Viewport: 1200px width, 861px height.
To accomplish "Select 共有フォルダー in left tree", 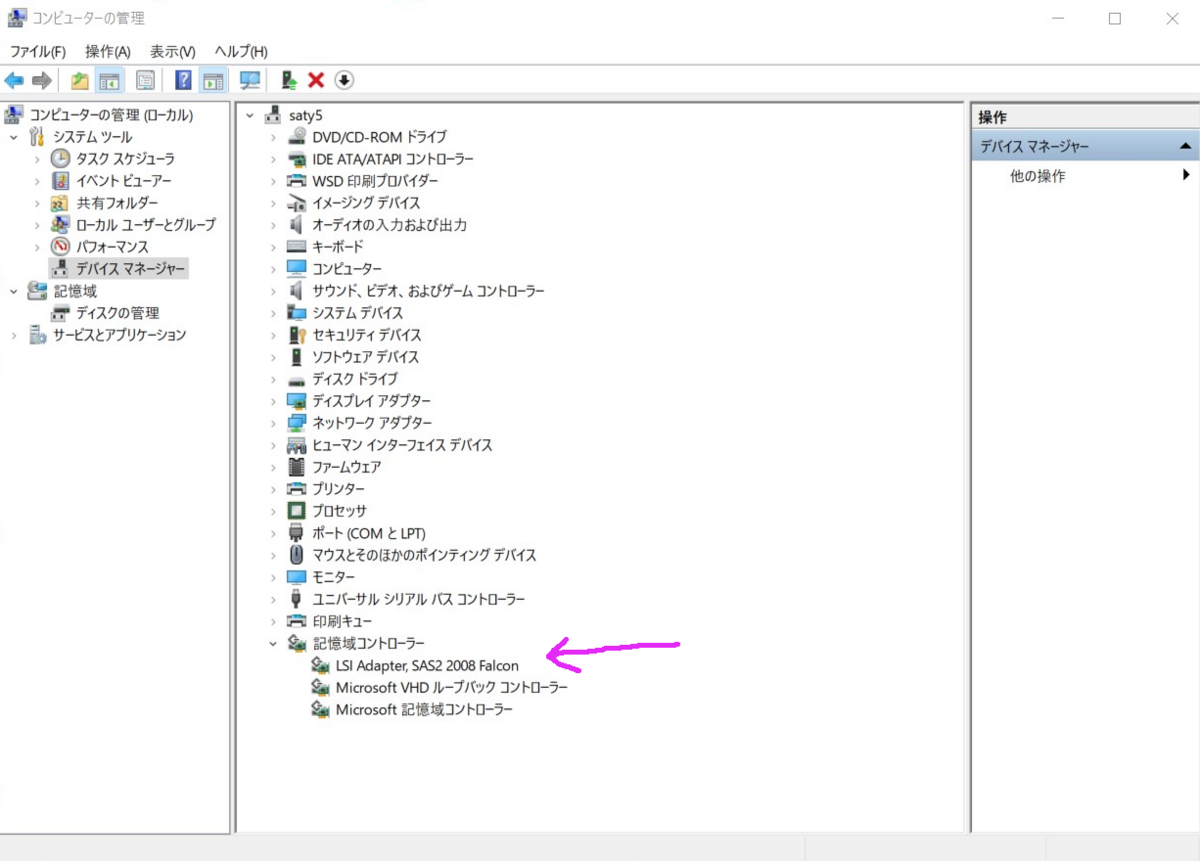I will tap(117, 203).
